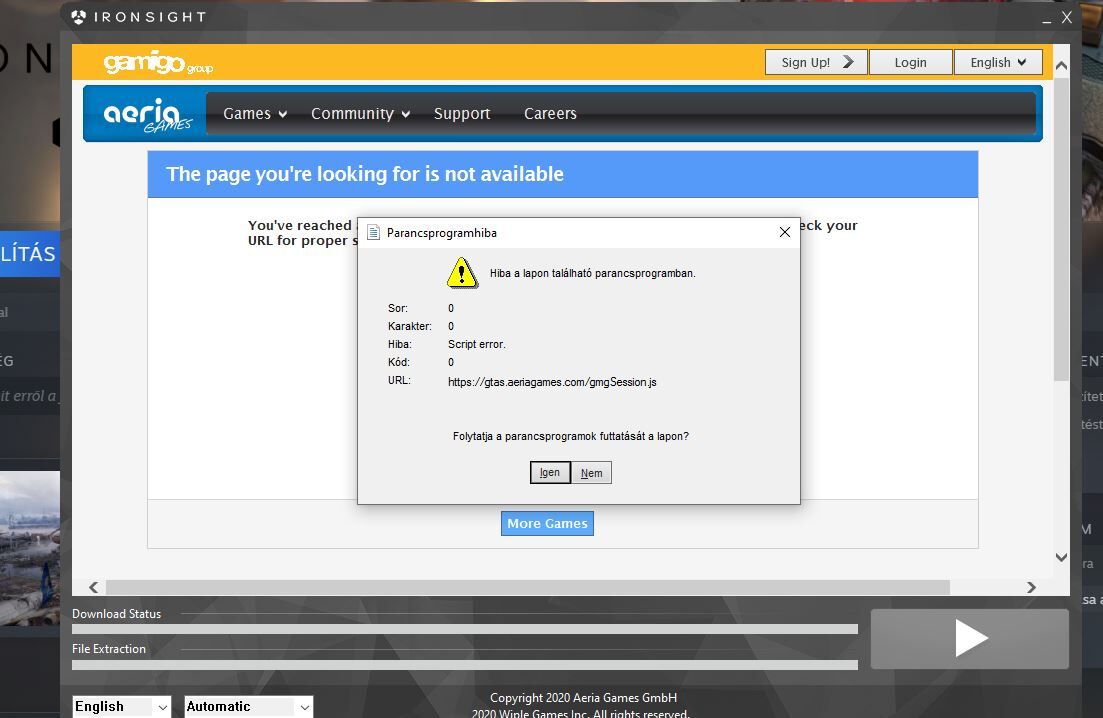Close the Ironsight launcher window
Image resolution: width=1103 pixels, height=718 pixels.
(x=1067, y=18)
